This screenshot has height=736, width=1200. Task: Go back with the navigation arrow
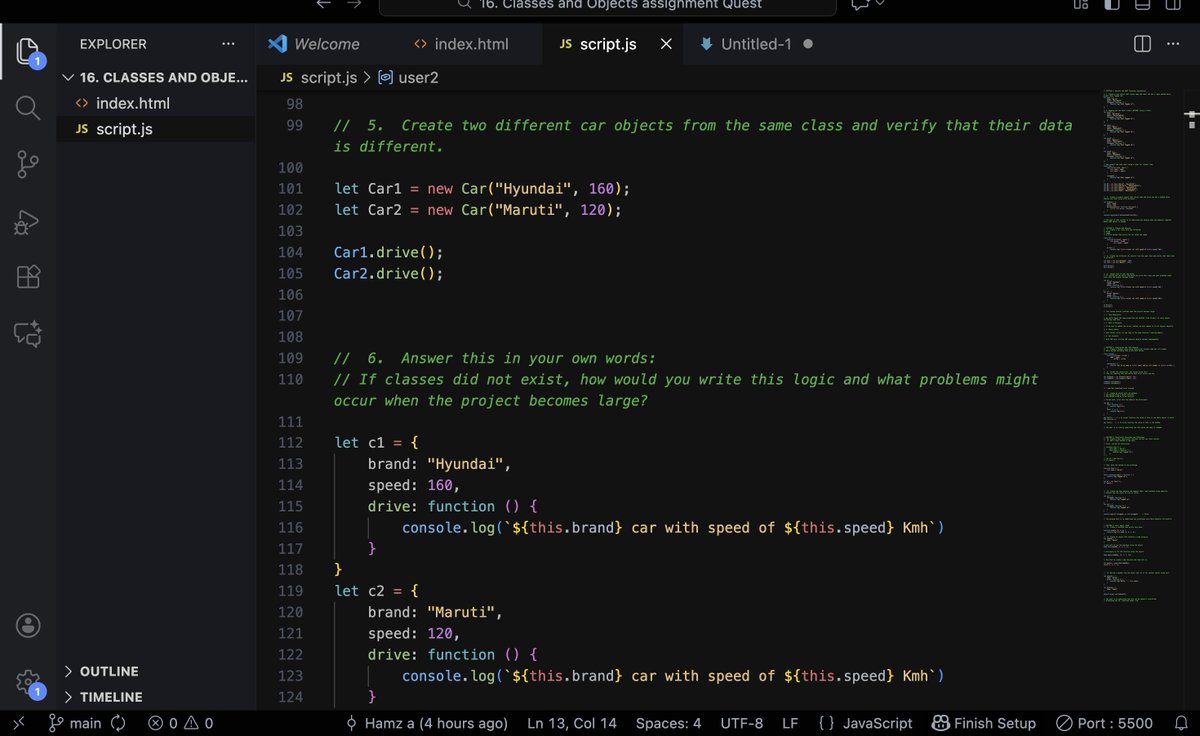point(323,5)
